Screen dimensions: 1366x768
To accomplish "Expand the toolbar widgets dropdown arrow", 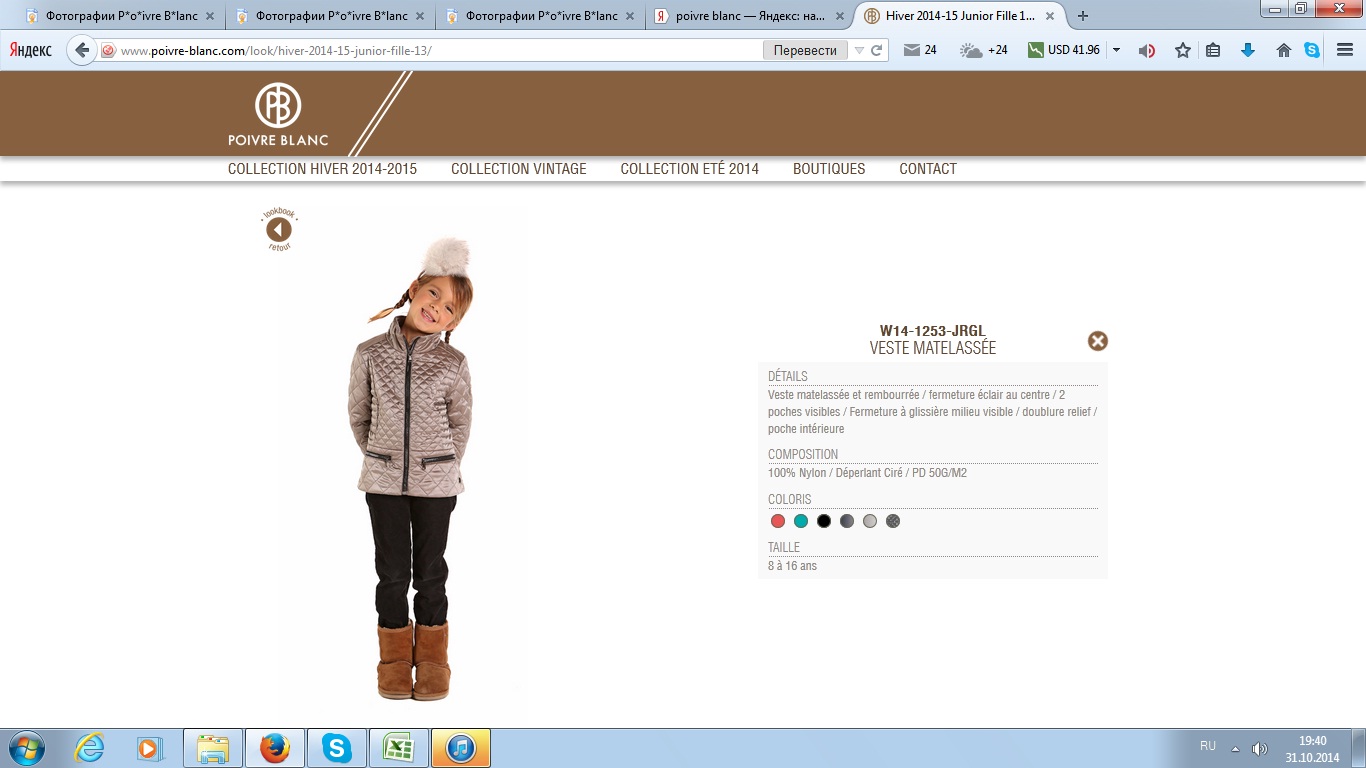I will [1116, 50].
